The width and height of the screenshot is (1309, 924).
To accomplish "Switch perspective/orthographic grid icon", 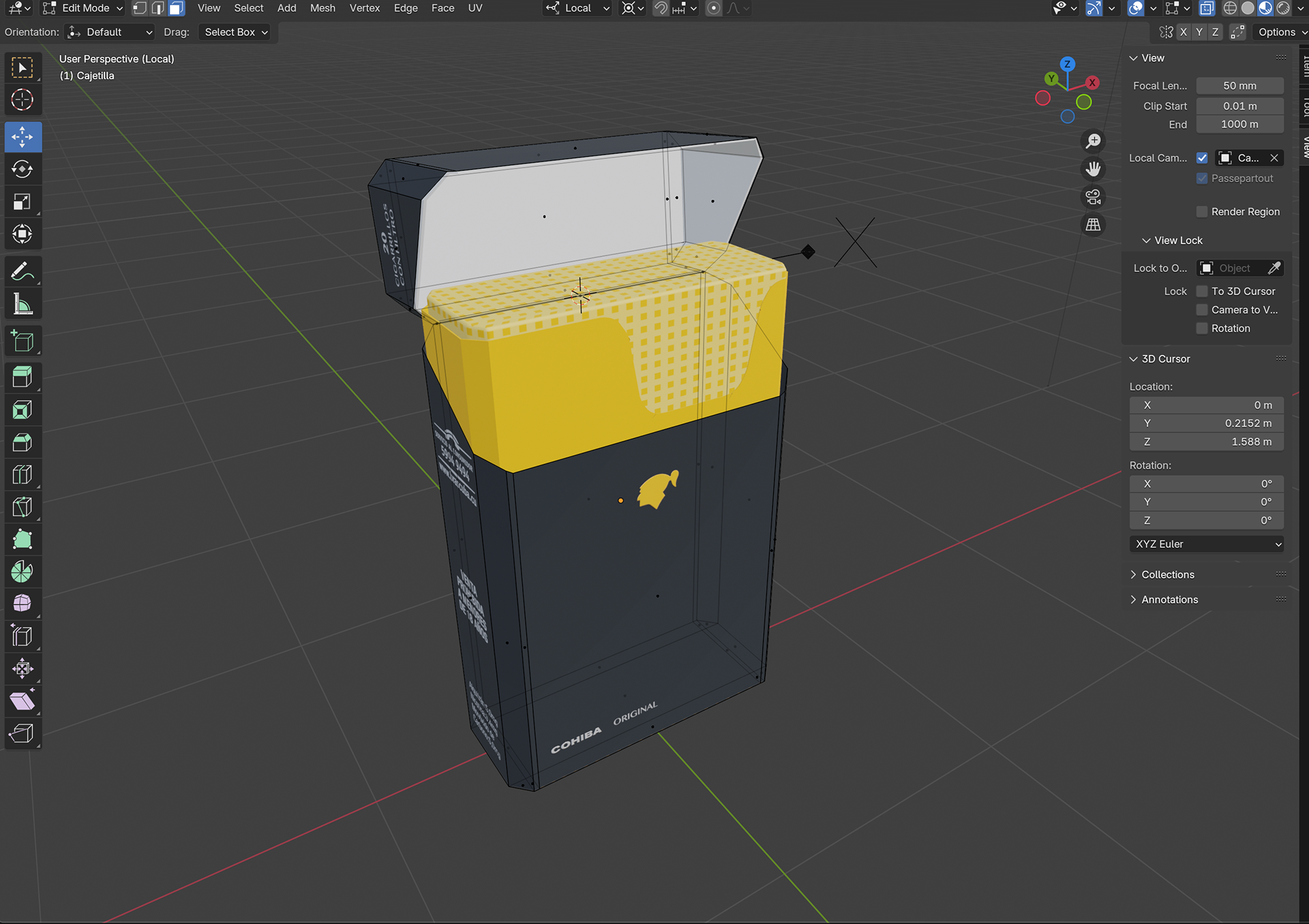I will [1093, 225].
